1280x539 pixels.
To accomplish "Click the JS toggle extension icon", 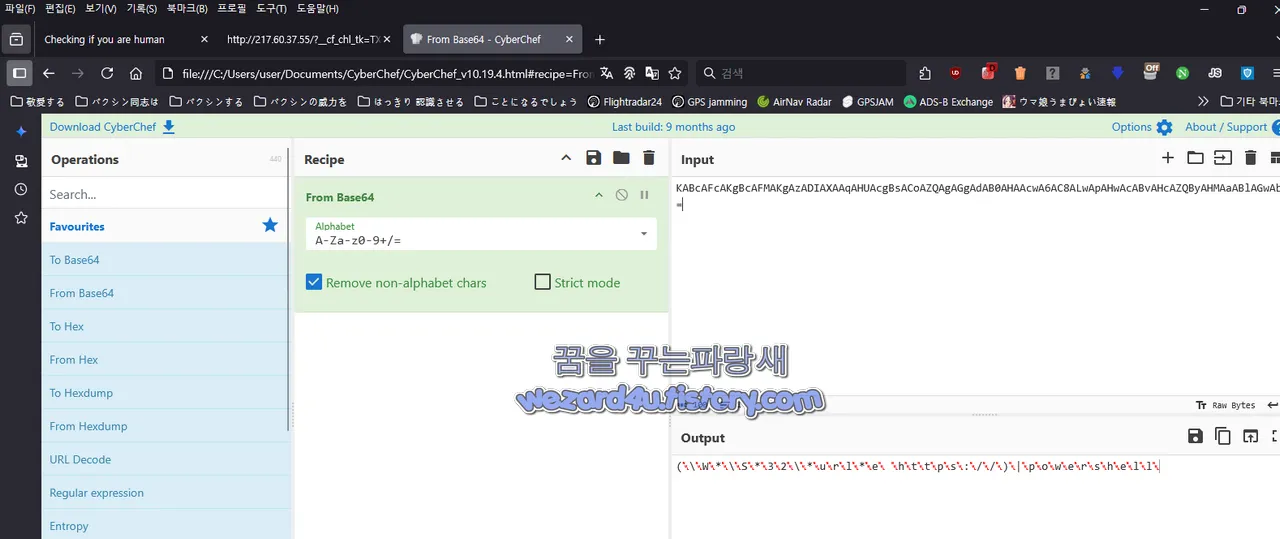I will point(1215,73).
